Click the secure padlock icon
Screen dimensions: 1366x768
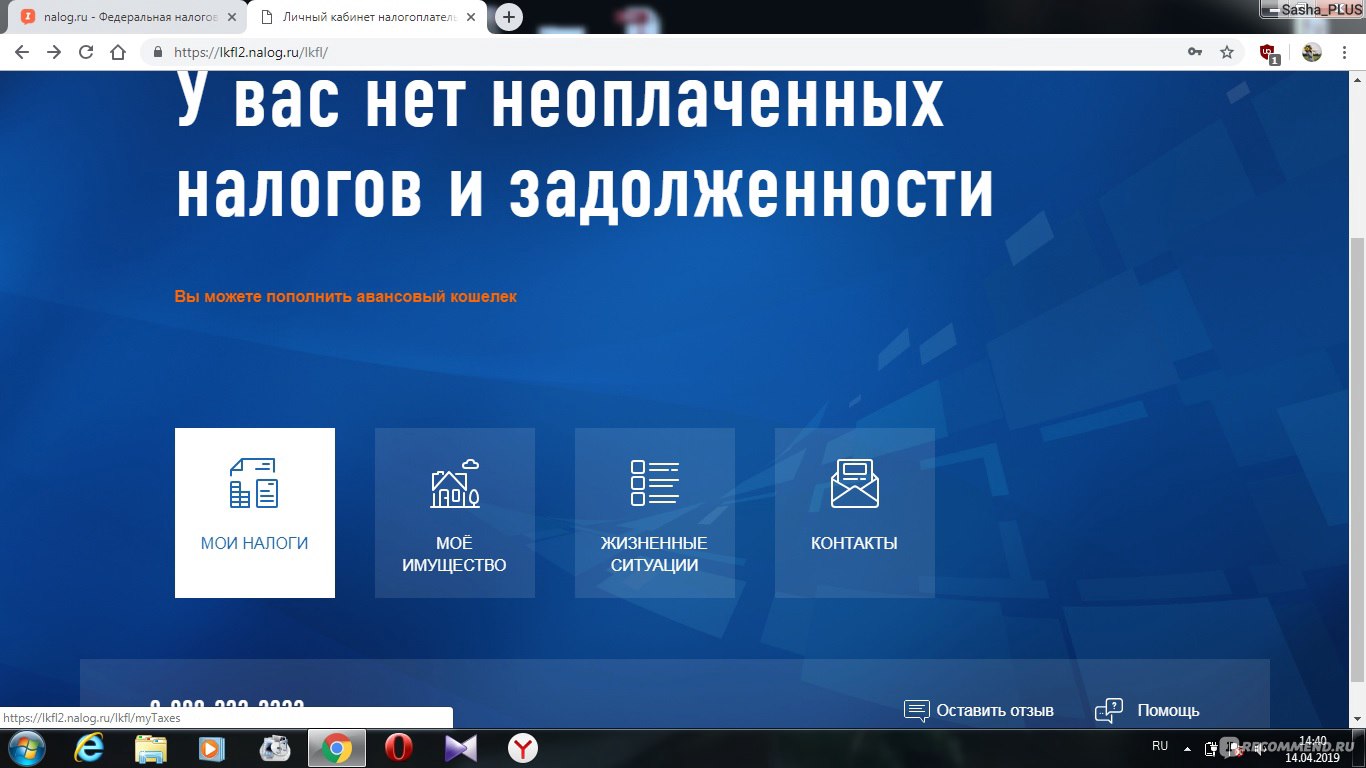[158, 52]
